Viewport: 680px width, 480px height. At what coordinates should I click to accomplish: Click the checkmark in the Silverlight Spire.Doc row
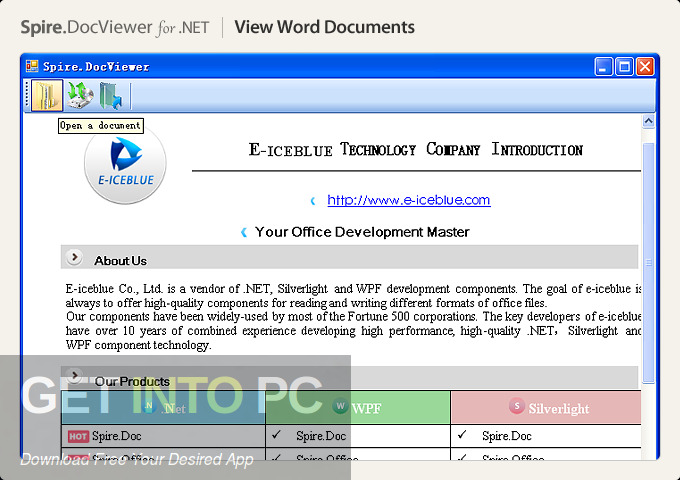coord(462,434)
